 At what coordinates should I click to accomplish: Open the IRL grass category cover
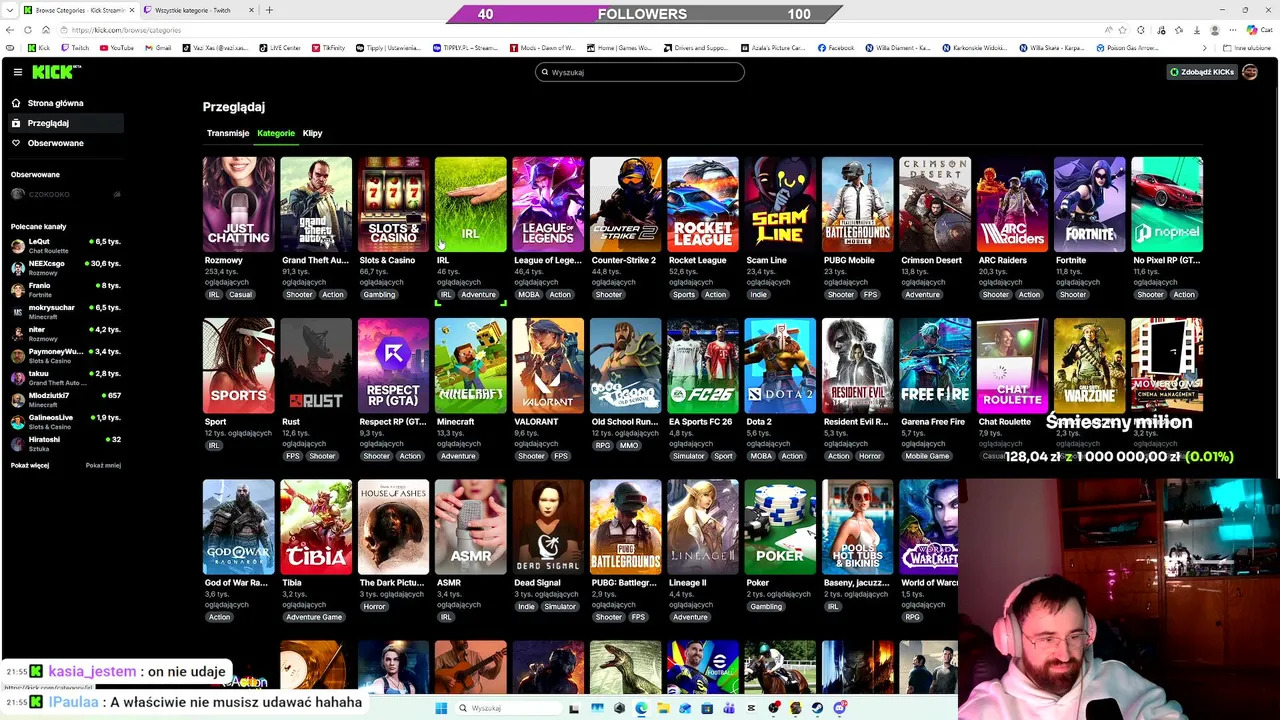coord(471,204)
